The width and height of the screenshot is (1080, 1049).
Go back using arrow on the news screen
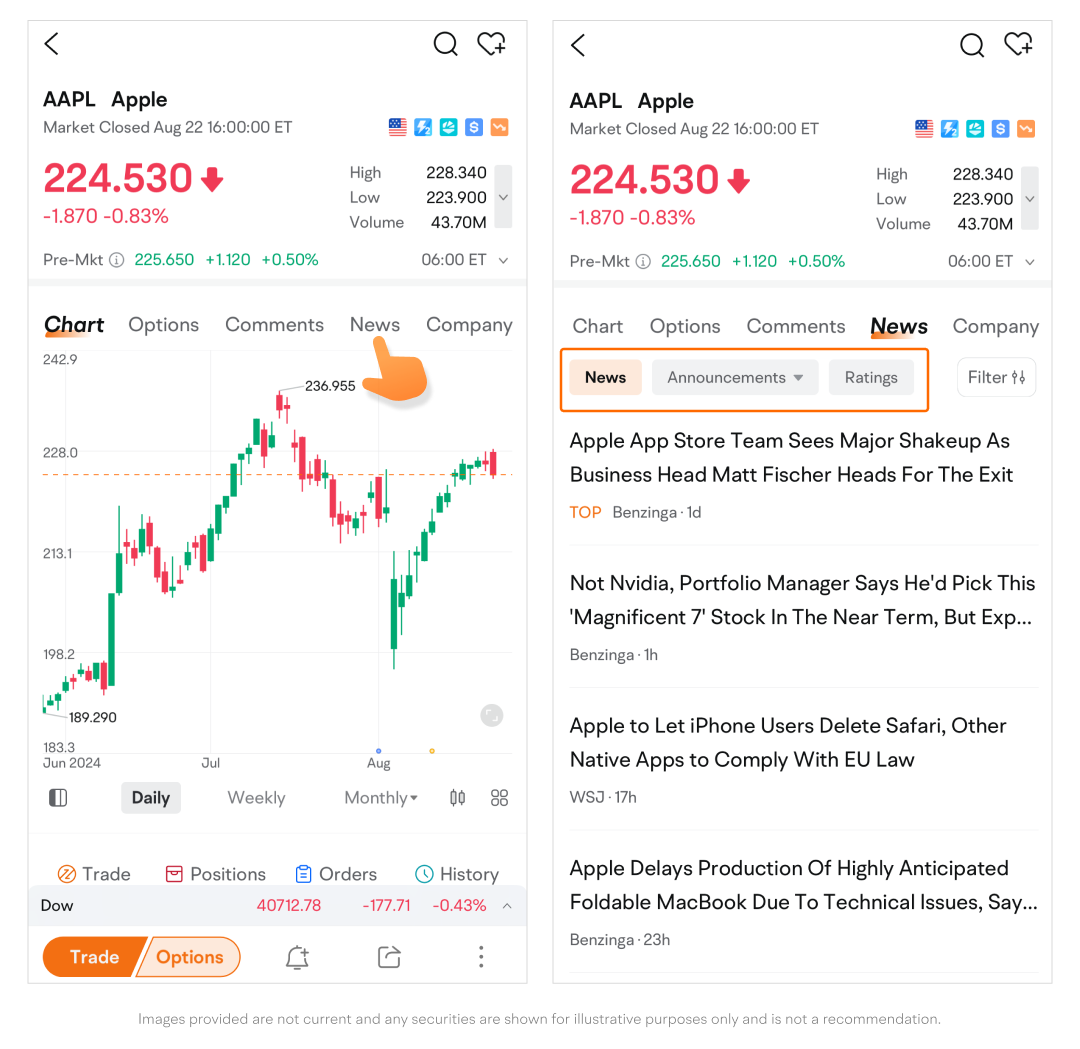click(578, 45)
